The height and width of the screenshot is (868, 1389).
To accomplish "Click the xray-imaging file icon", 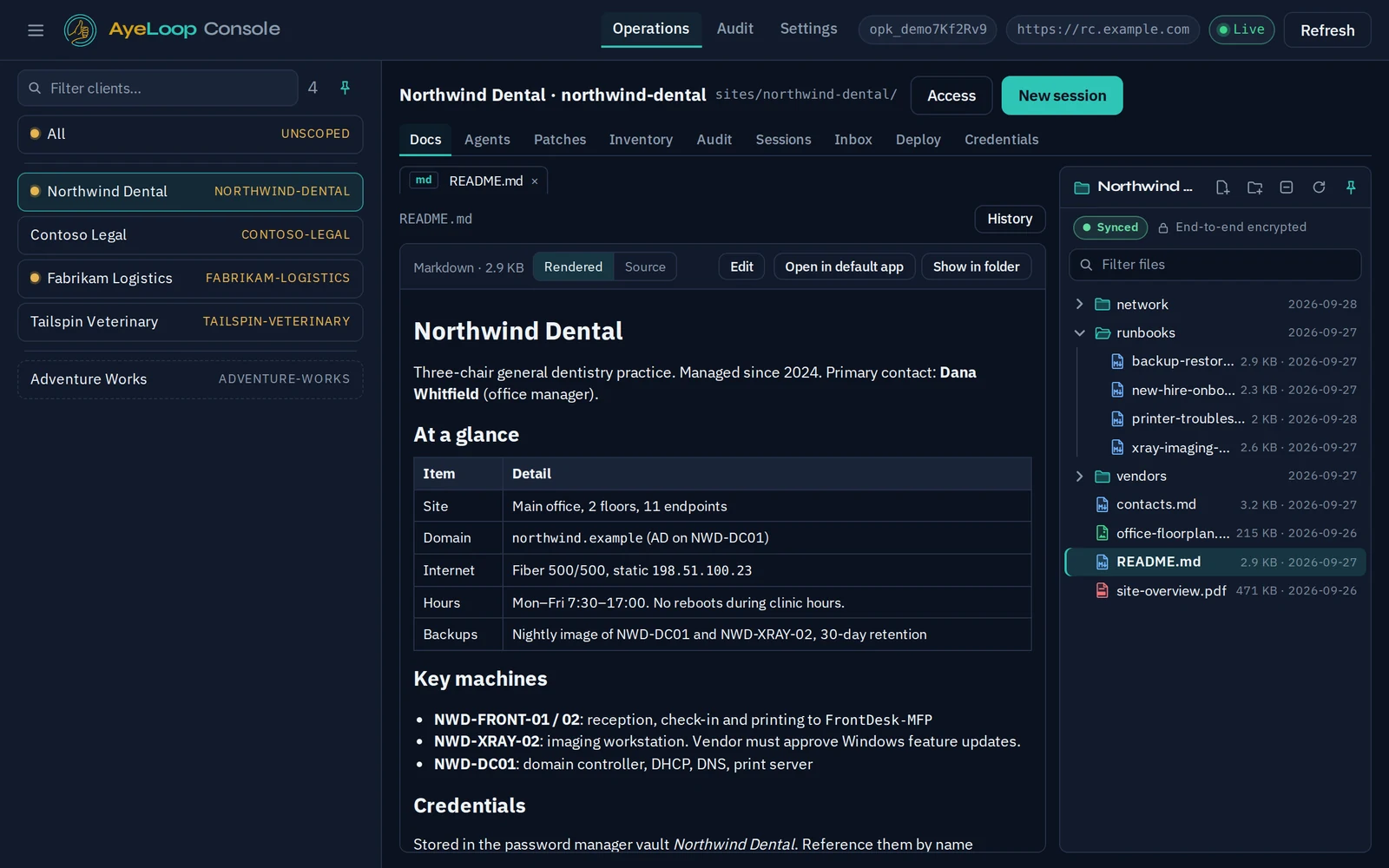I will pos(1117,448).
